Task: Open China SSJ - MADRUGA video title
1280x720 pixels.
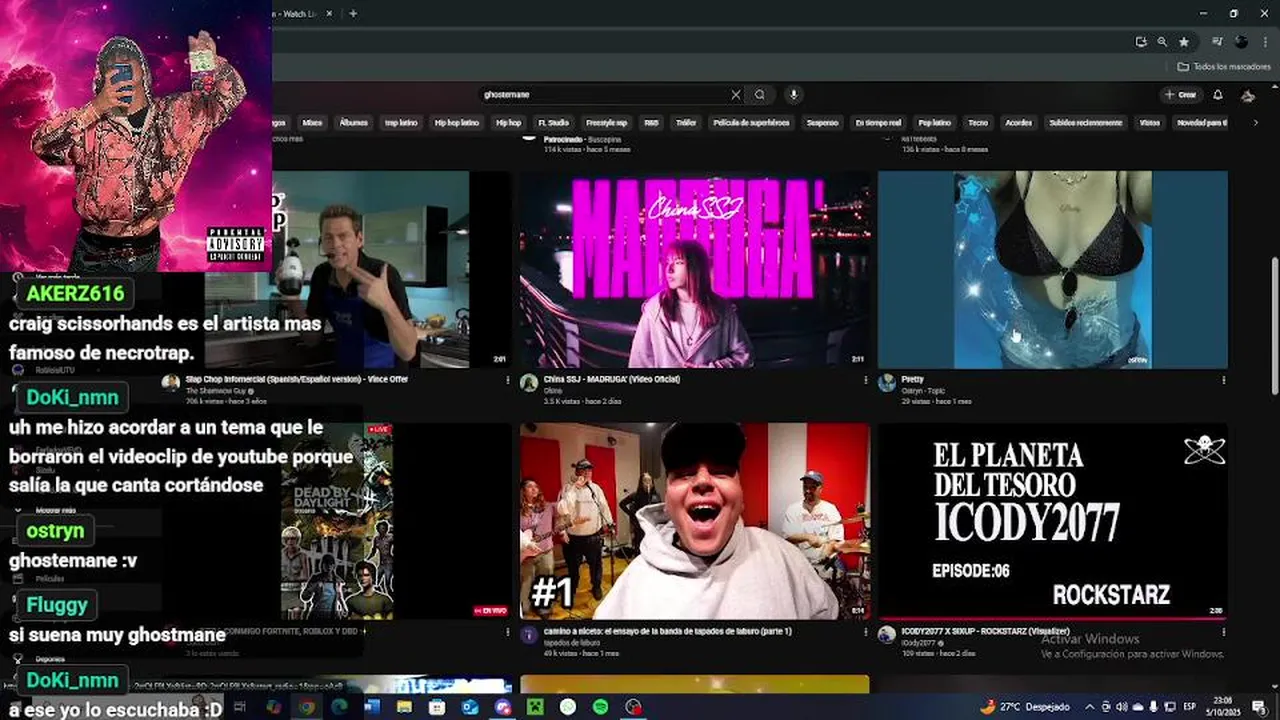Action: 611,380
